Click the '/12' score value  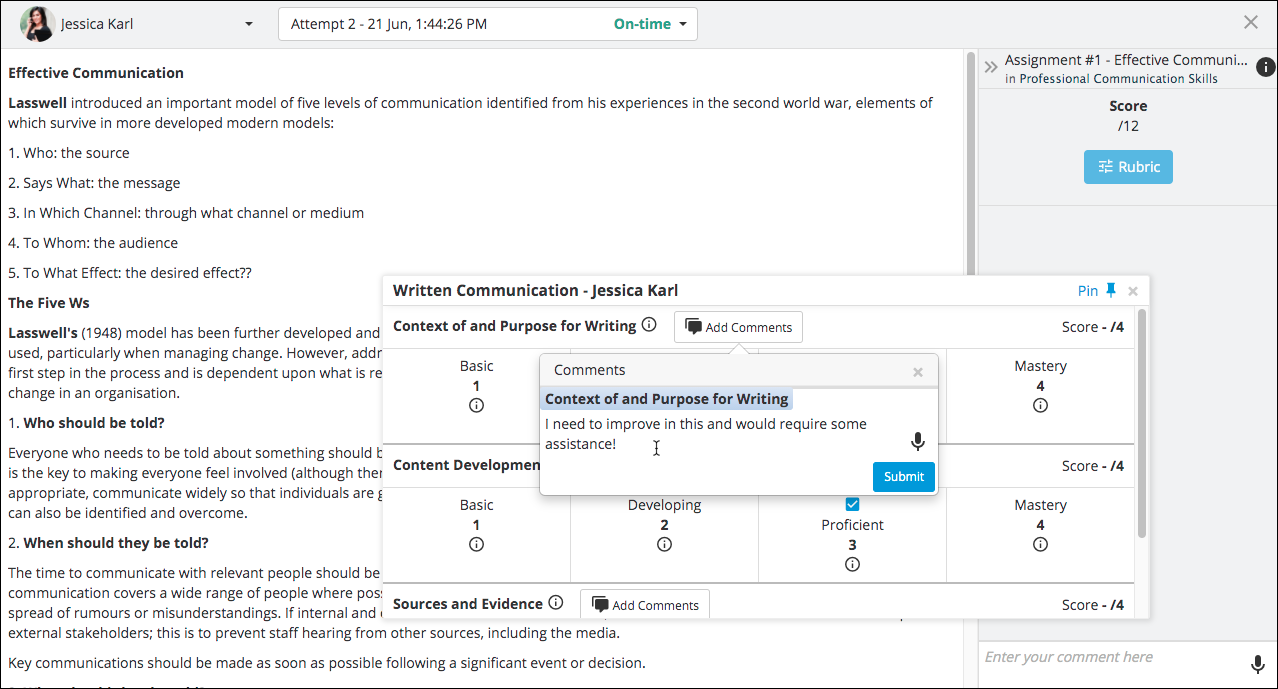coord(1128,126)
